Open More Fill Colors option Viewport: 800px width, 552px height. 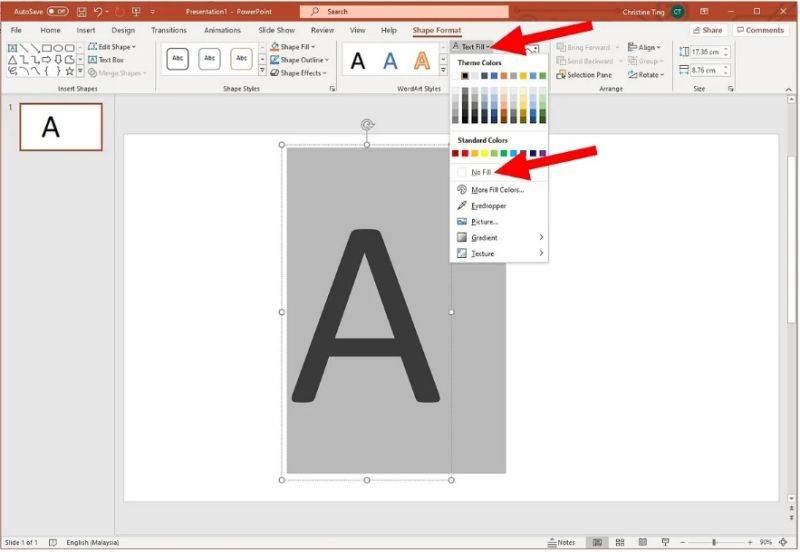tap(498, 190)
